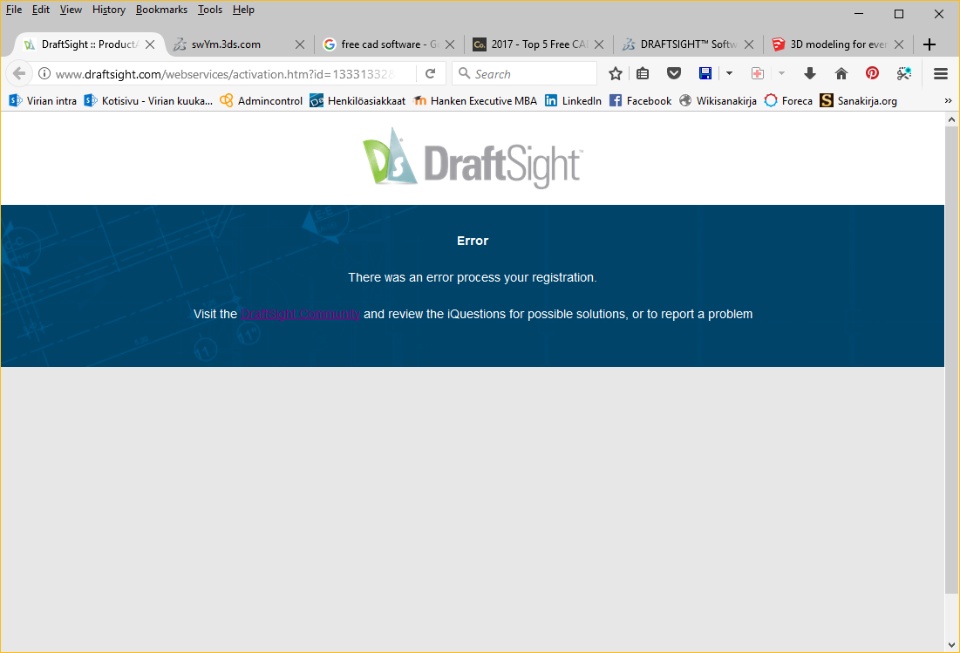Switch to the 2017 - Top 5 Free CAD tab
This screenshot has width=960, height=653.
pos(539,44)
